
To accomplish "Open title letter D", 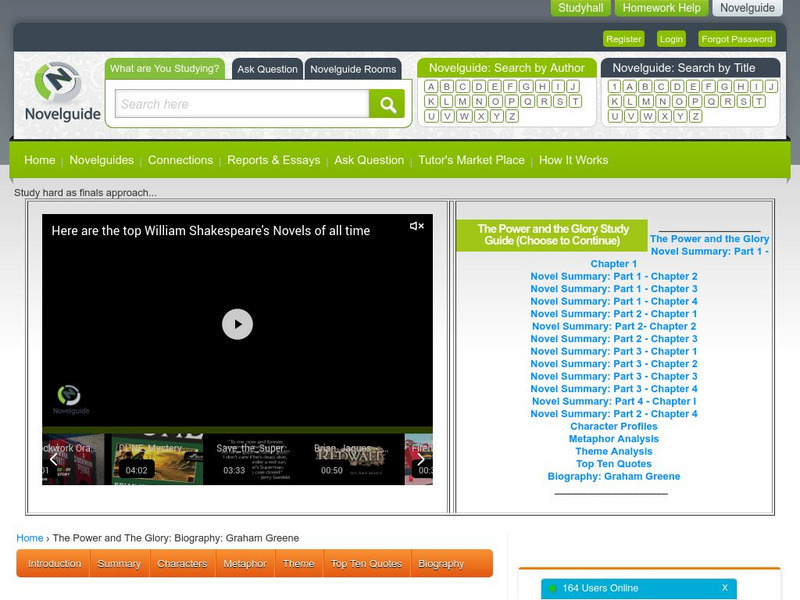I will pyautogui.click(x=677, y=86).
